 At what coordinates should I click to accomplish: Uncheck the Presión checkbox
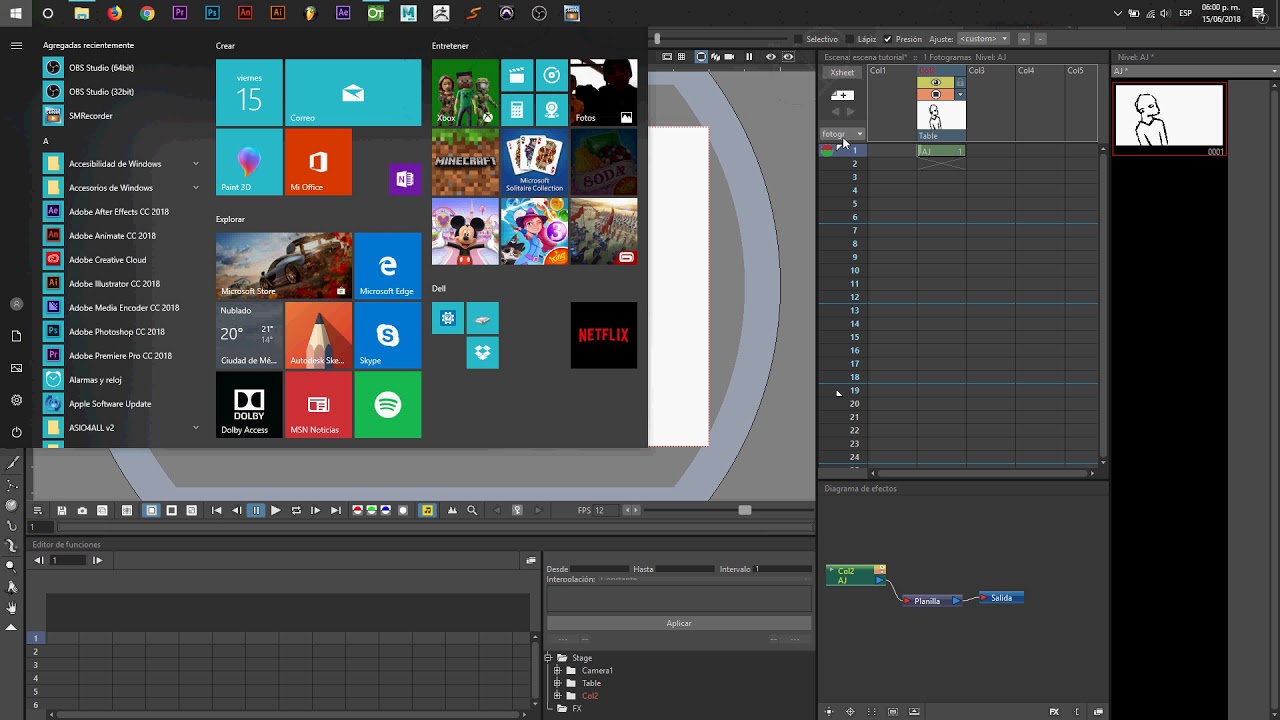(887, 39)
